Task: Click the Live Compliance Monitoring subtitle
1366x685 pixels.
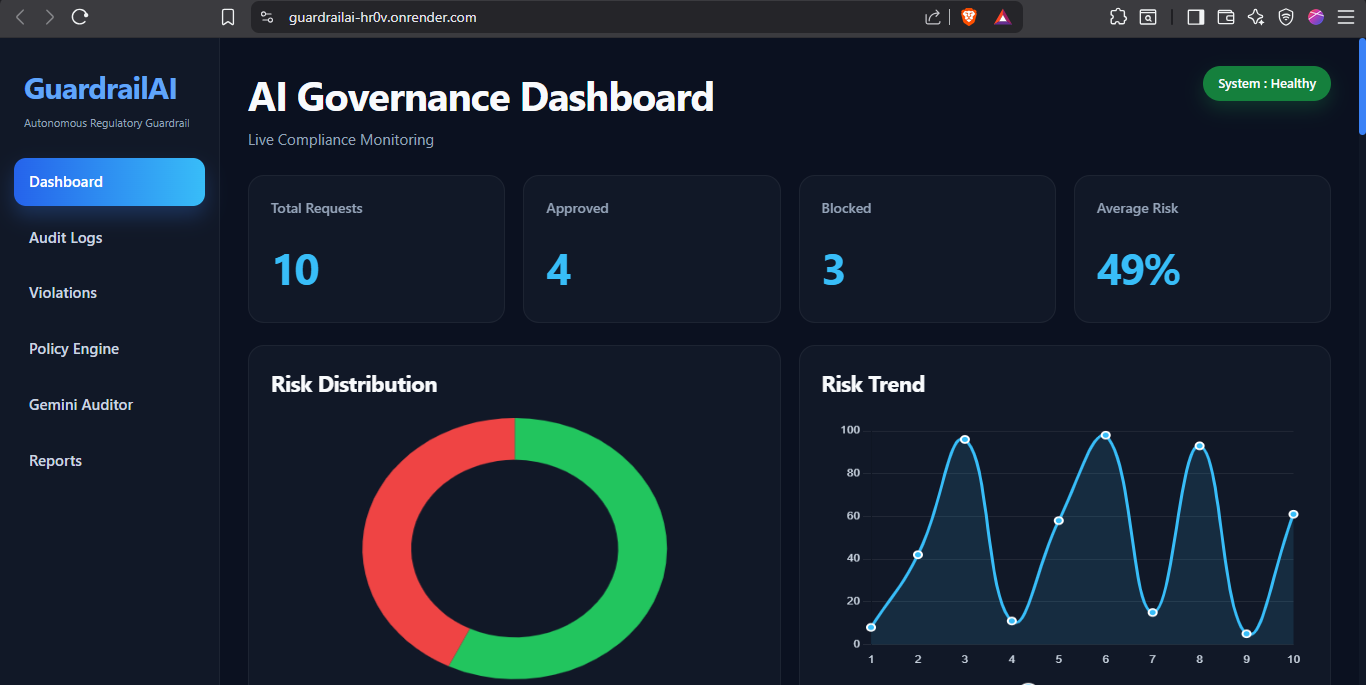Action: [341, 140]
